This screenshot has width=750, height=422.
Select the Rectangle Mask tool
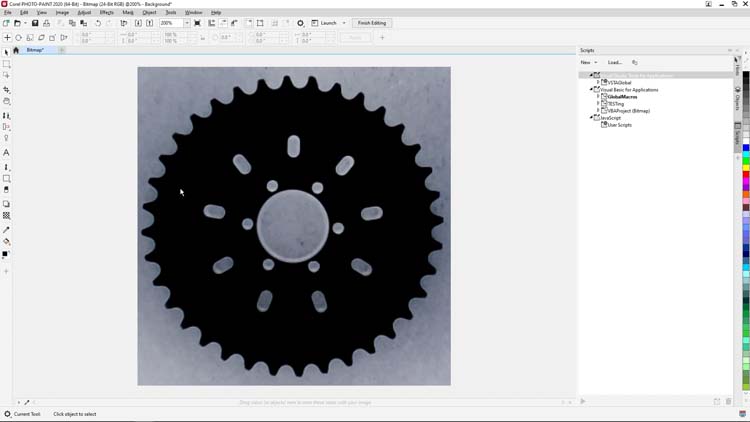pos(6,64)
